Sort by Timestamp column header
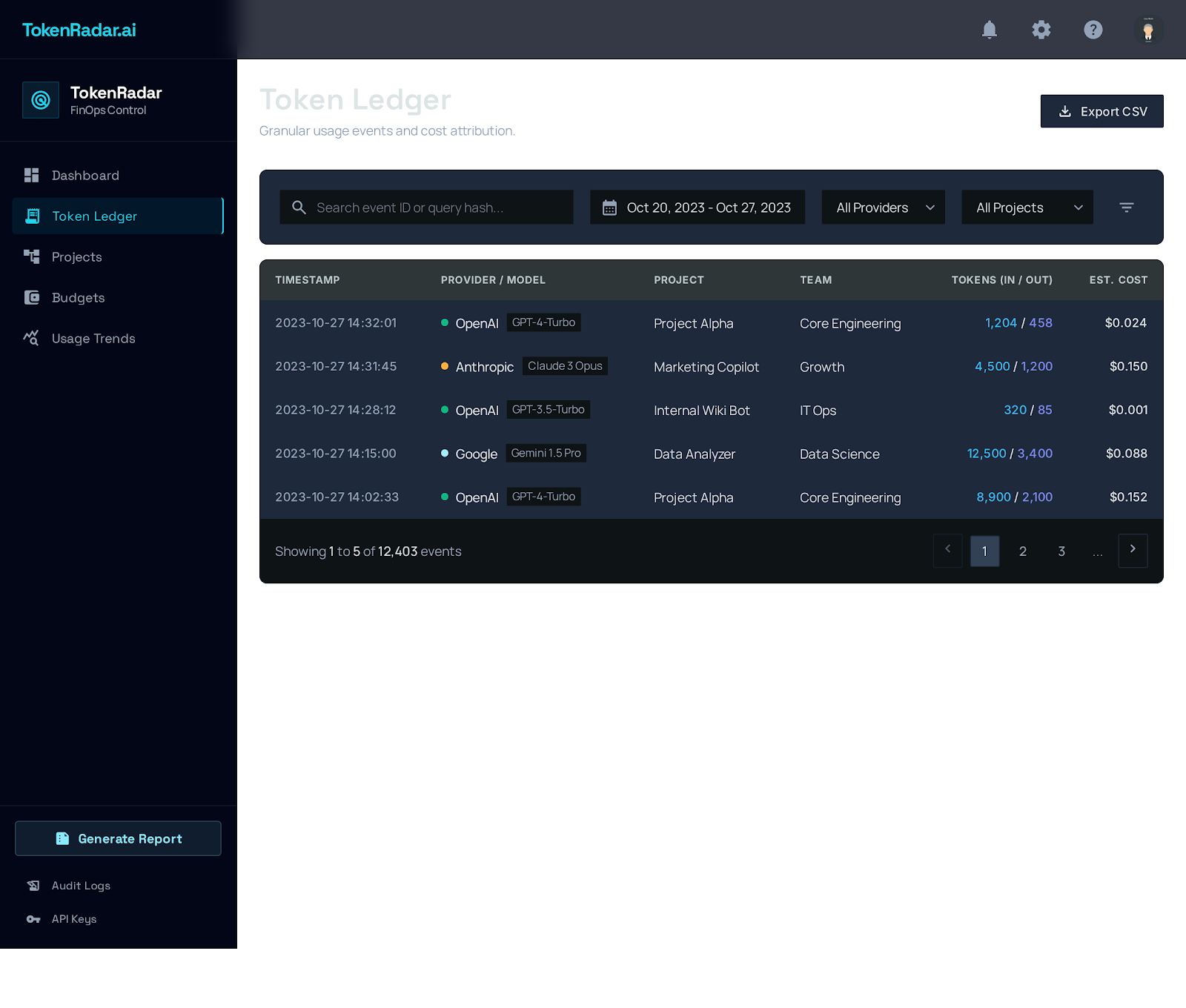 tap(308, 280)
